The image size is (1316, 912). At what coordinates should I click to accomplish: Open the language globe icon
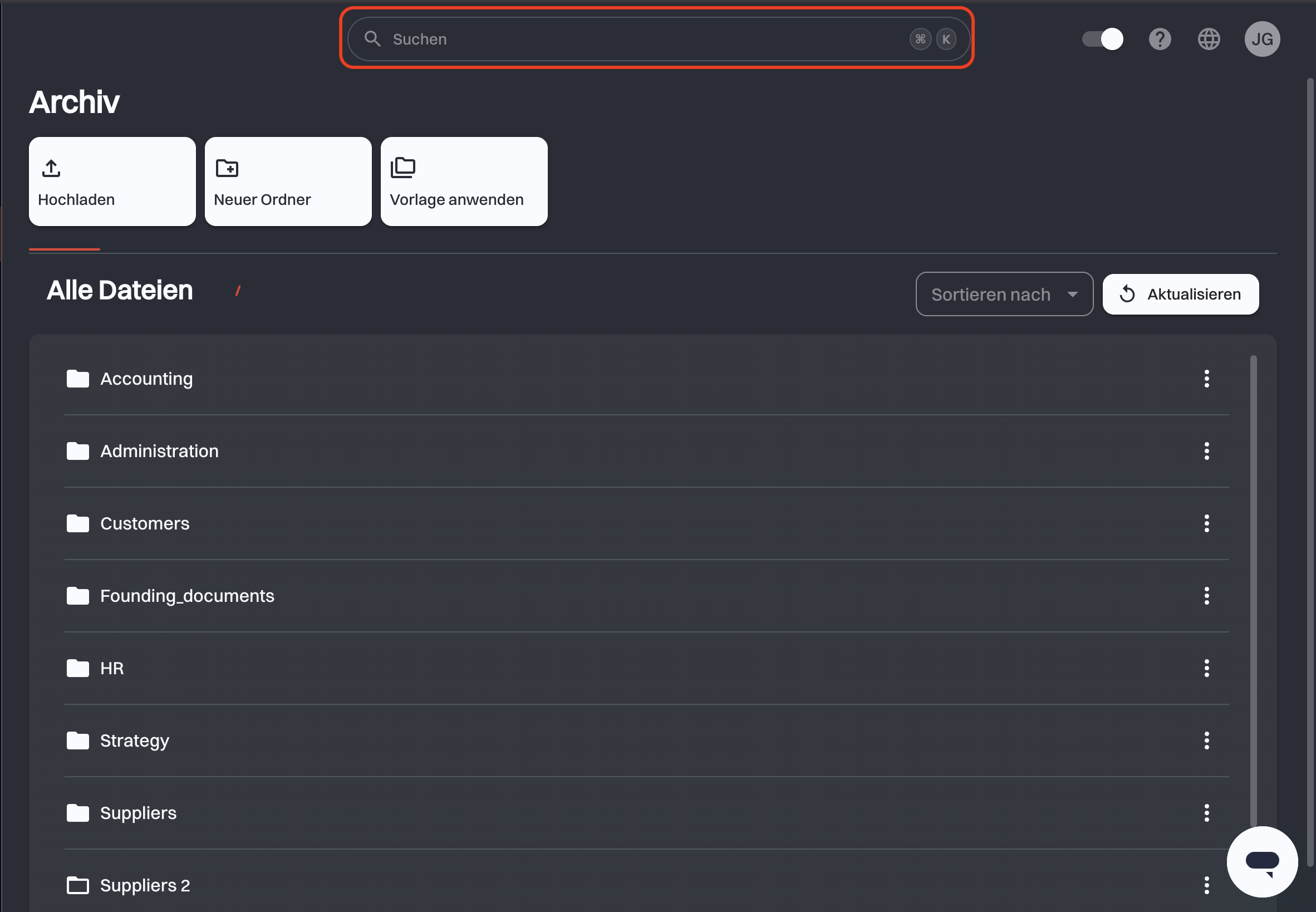point(1209,39)
